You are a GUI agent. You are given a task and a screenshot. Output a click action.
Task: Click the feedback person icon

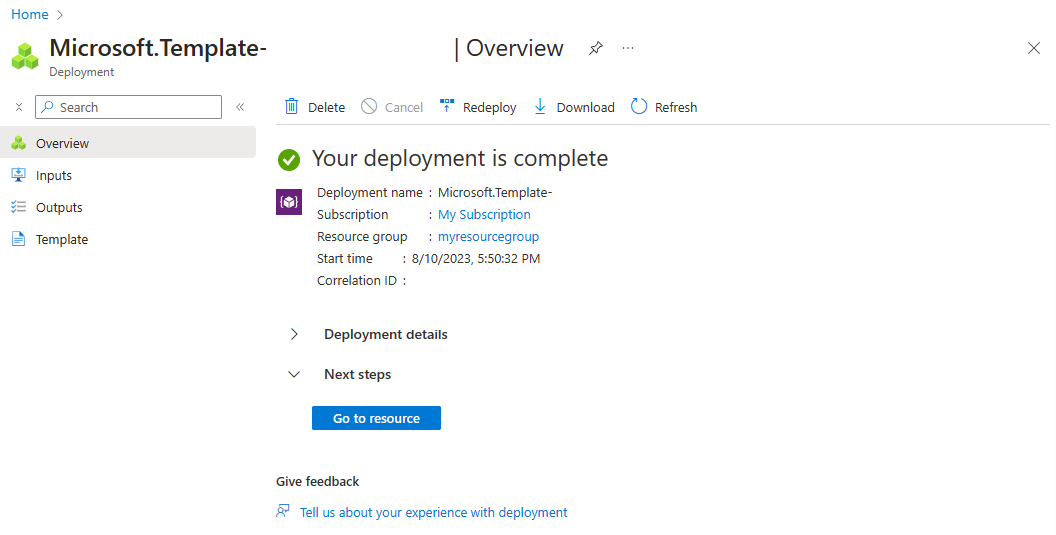tap(283, 511)
